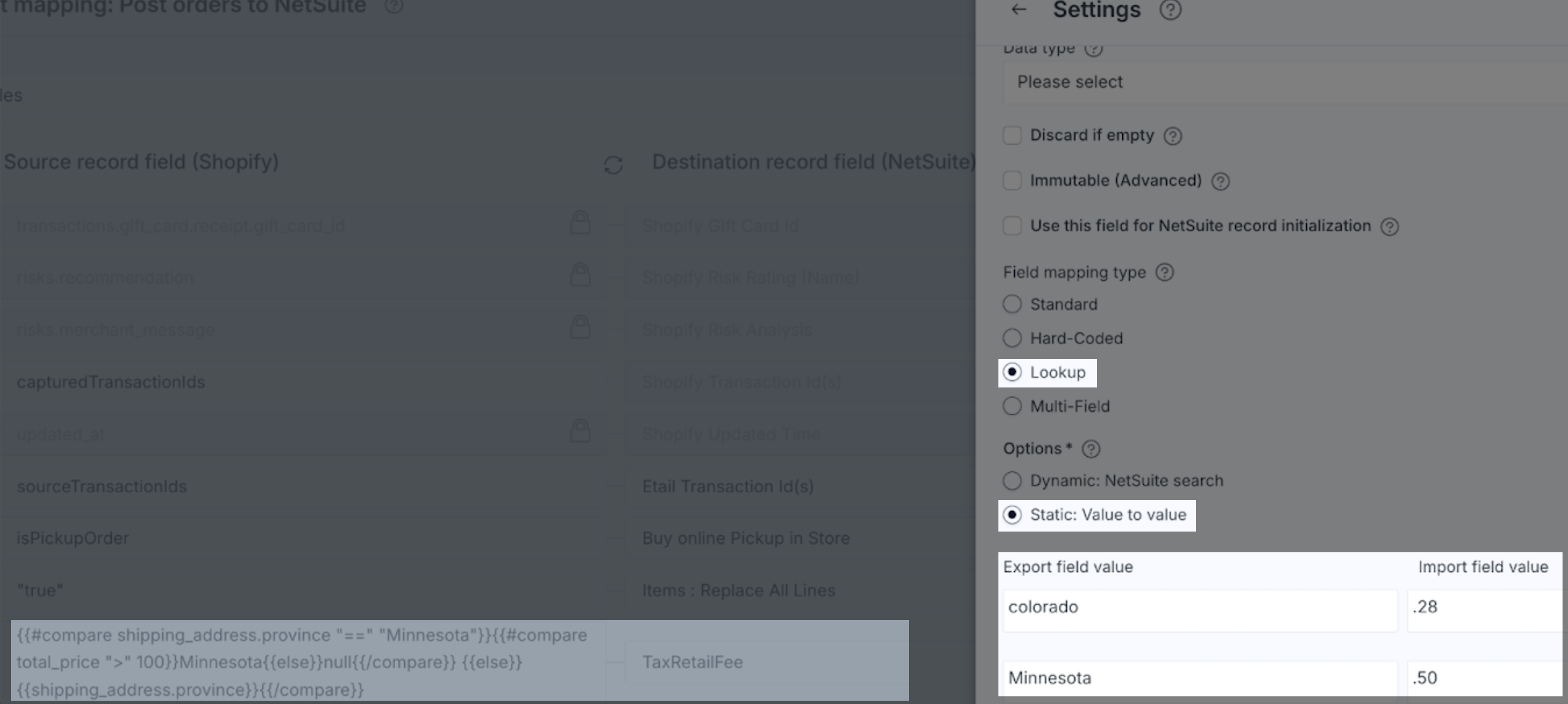
Task: Click Shopify Updated Time destination field
Action: coord(800,435)
